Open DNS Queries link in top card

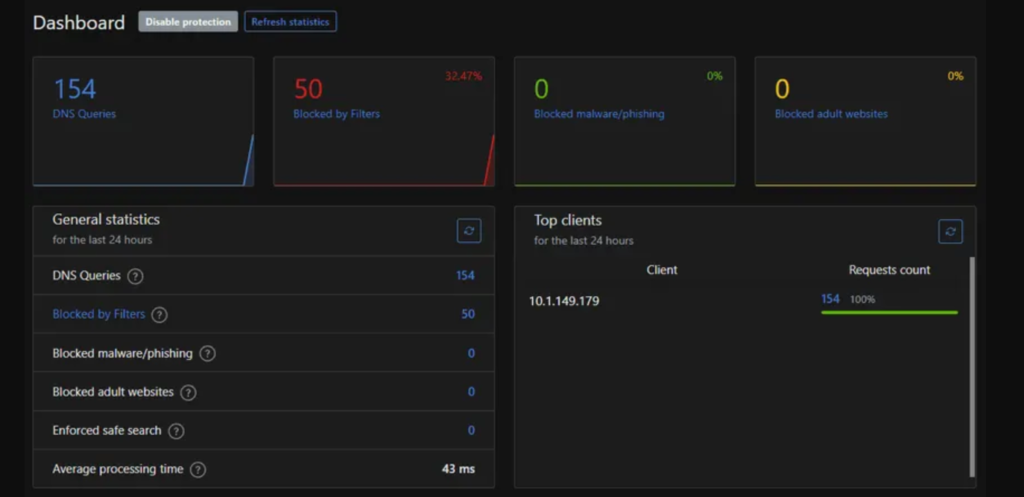tap(84, 114)
